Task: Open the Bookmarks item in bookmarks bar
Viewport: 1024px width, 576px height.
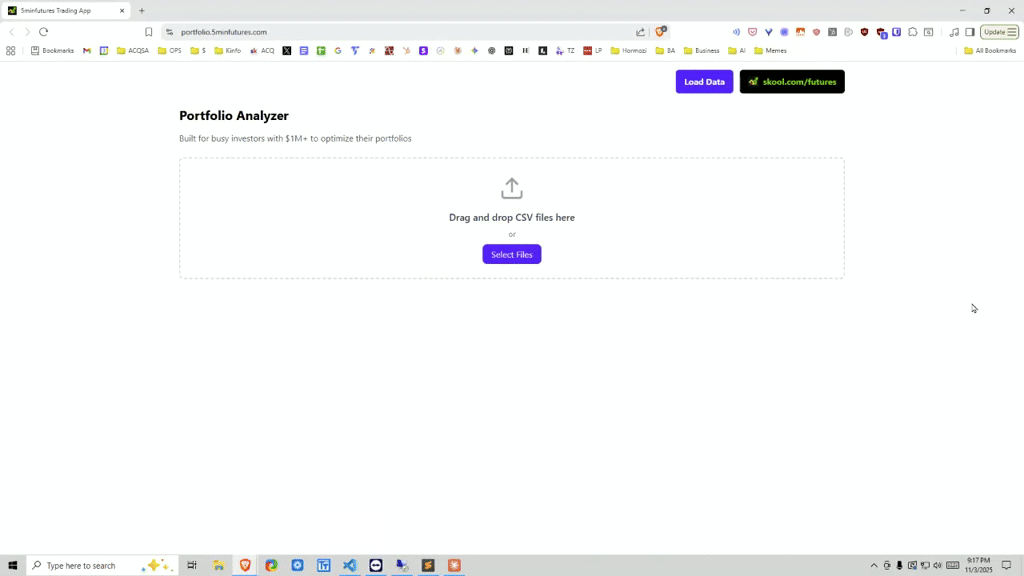Action: [x=52, y=50]
